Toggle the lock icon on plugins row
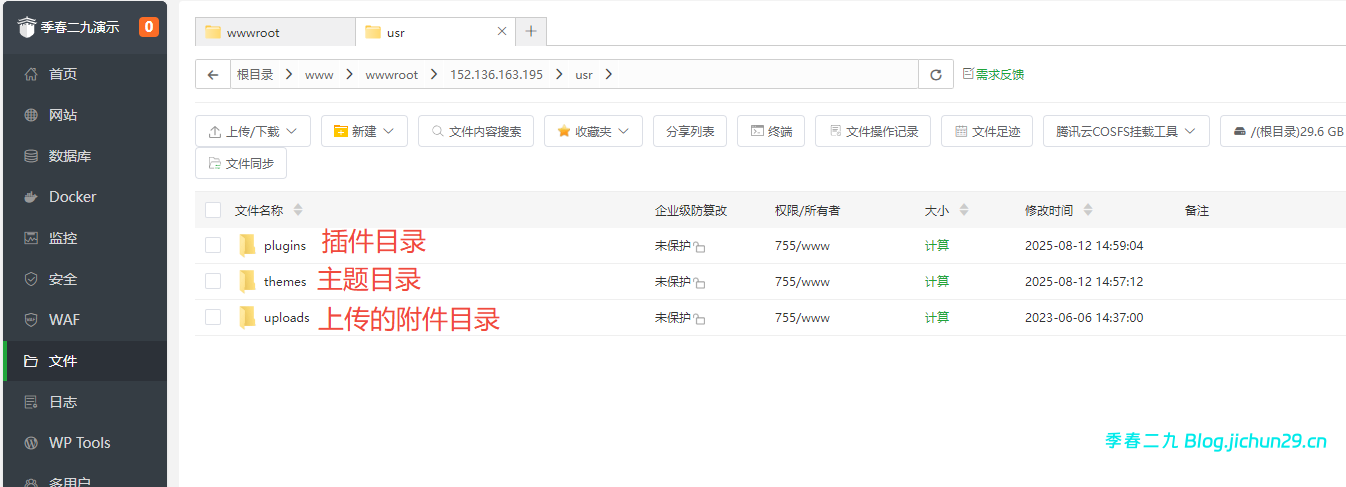 (x=700, y=247)
